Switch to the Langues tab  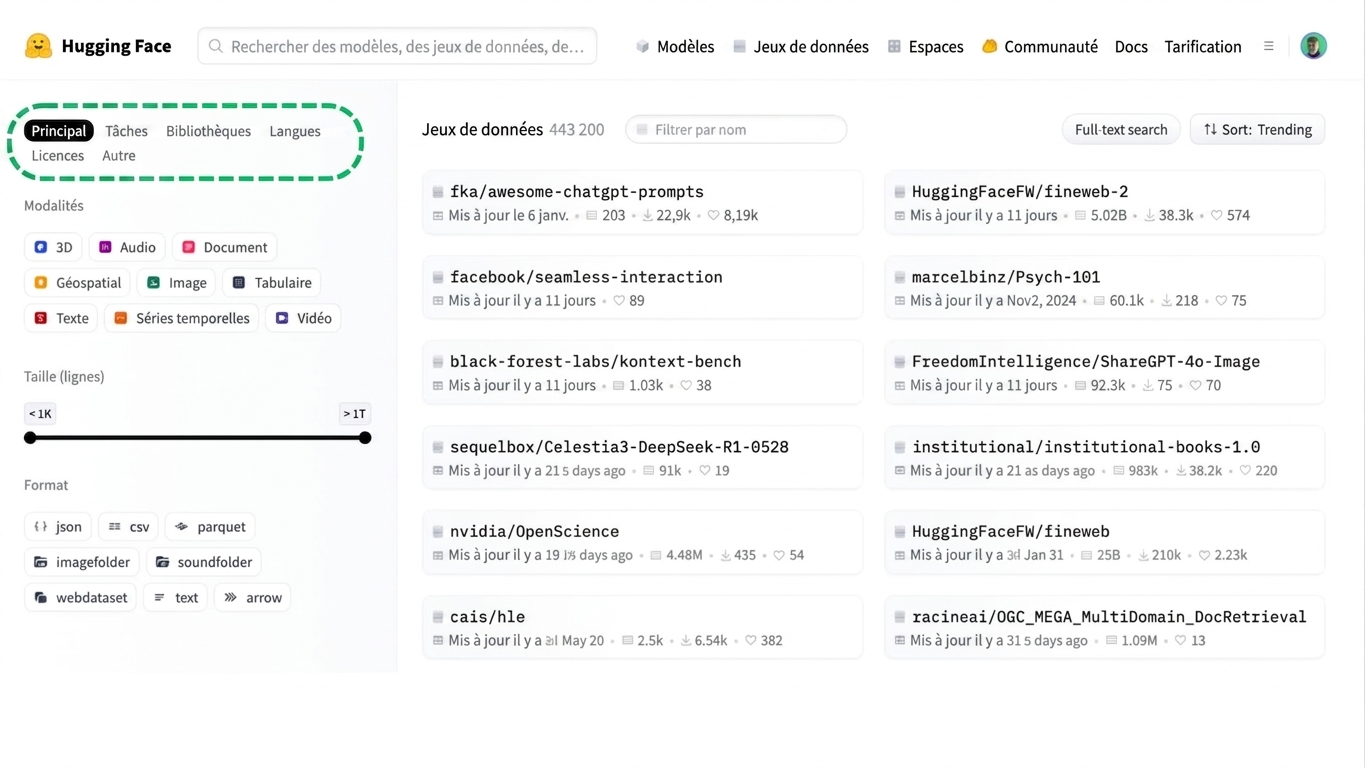click(295, 131)
